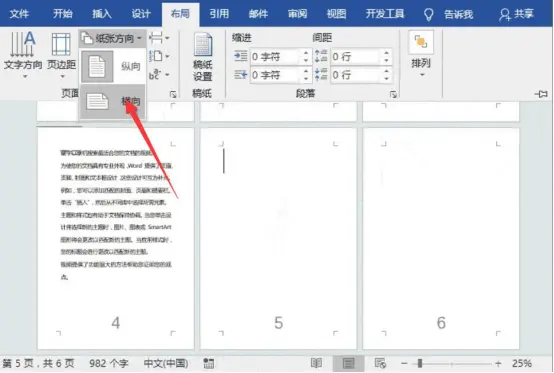
Task: Open the 文字方向 text direction tool
Action: click(x=23, y=55)
